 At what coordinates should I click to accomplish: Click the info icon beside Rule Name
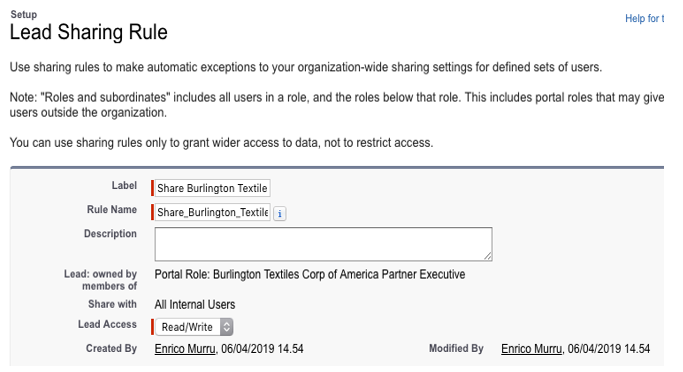(x=280, y=214)
